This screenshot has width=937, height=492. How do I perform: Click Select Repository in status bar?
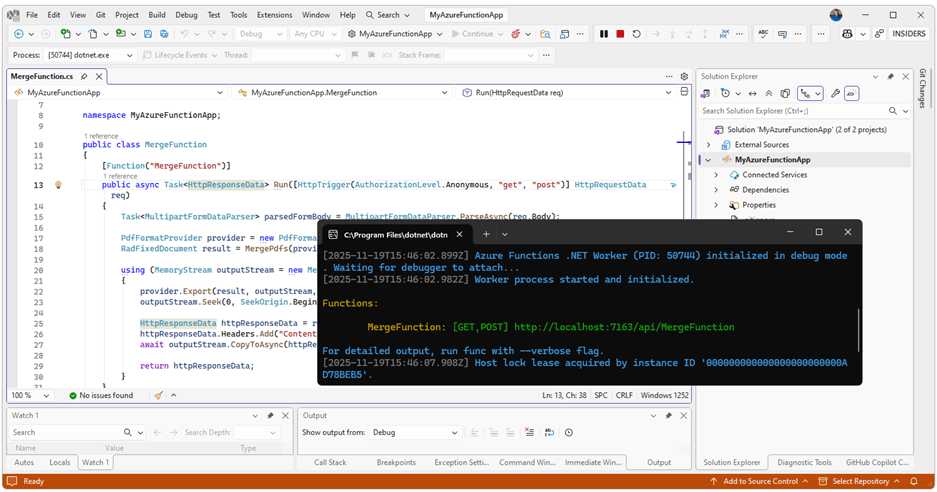pos(859,481)
